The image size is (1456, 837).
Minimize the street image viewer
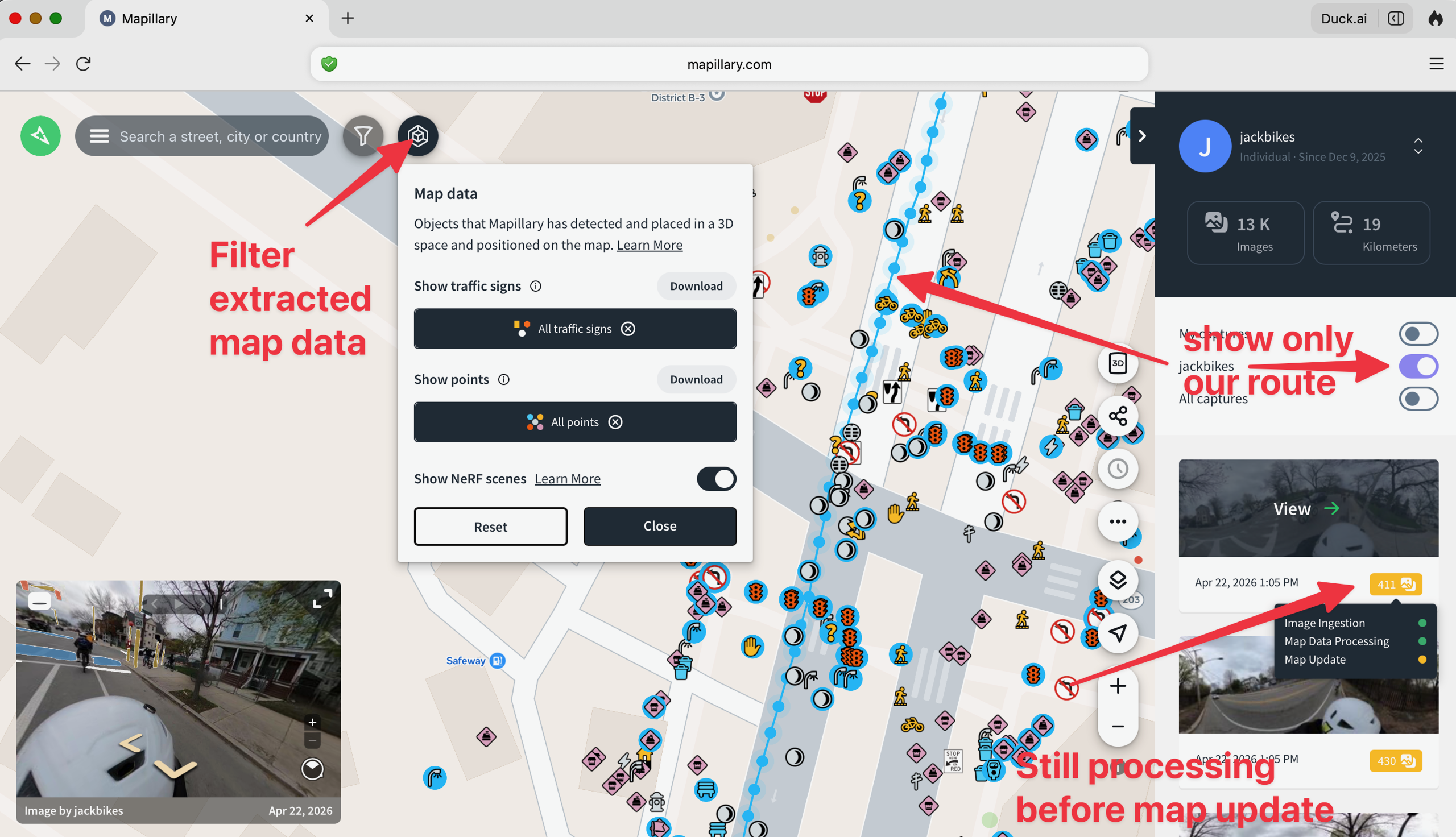click(40, 602)
